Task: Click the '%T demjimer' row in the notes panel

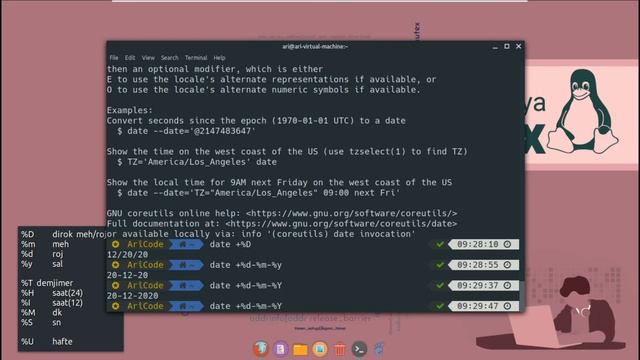Action: pos(47,283)
